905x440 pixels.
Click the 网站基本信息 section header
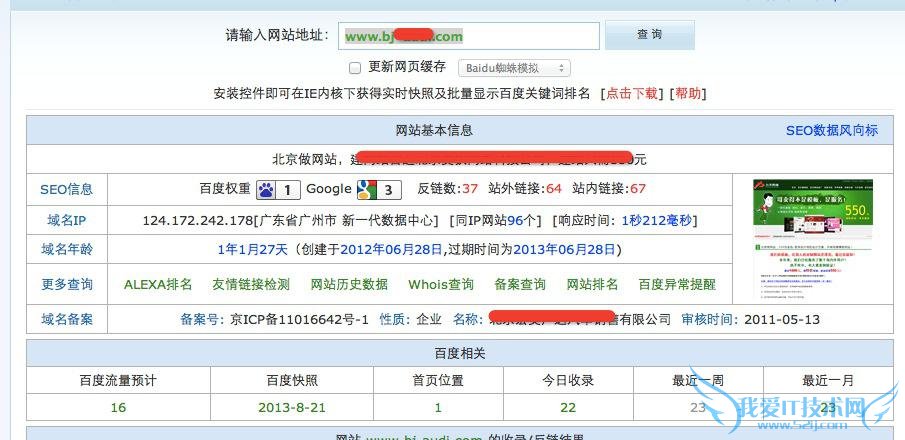click(434, 130)
